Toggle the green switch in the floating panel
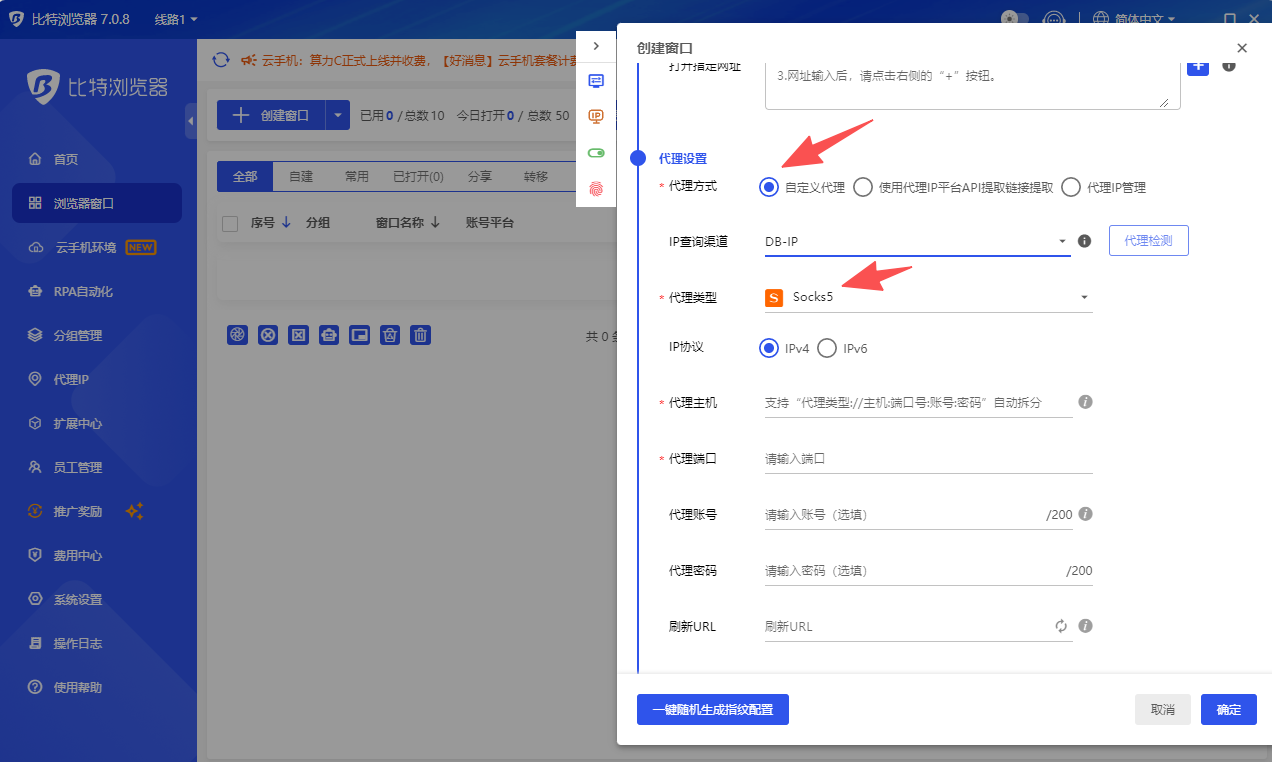Screen dimensions: 1272x762 coord(596,151)
